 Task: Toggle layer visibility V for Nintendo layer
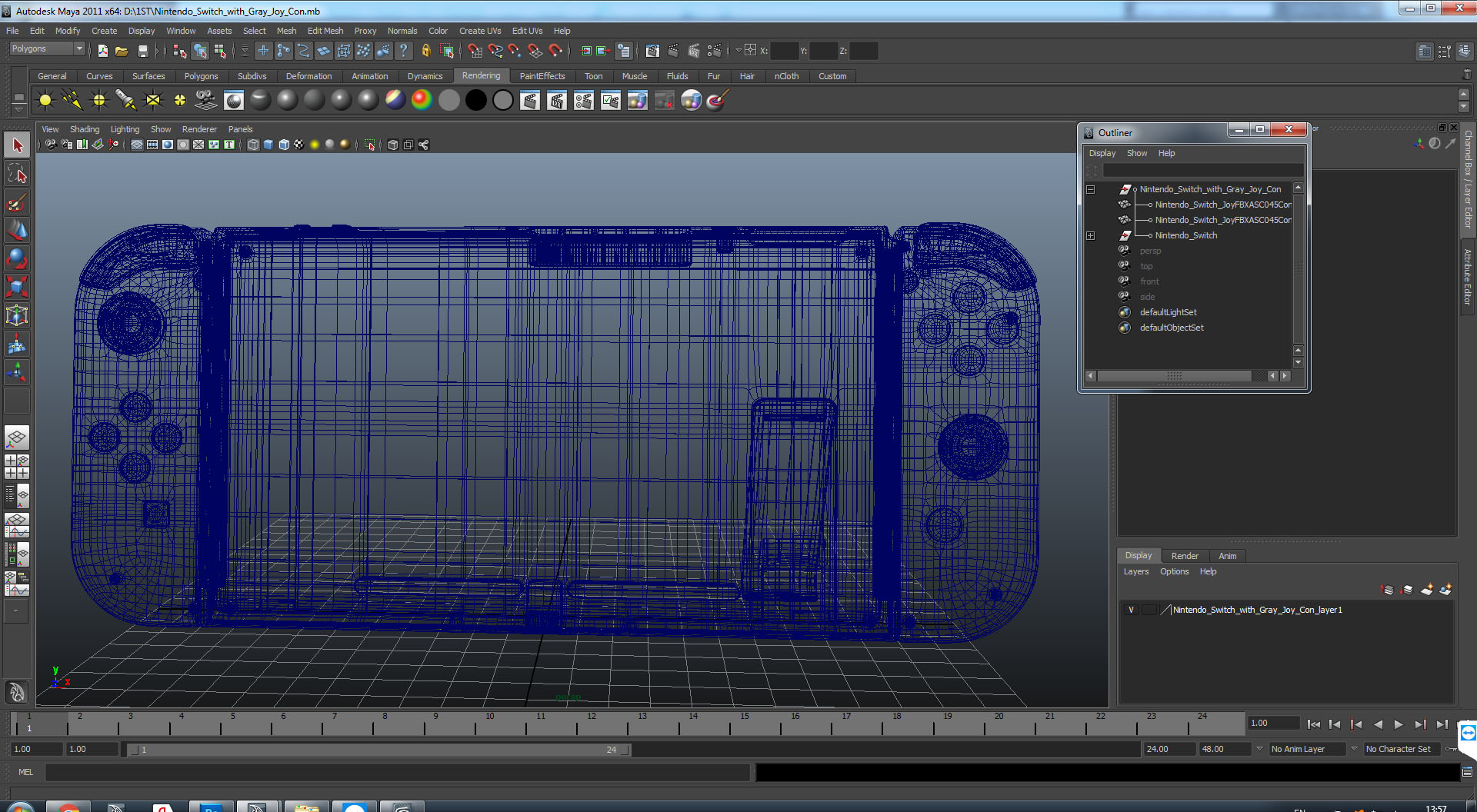(1131, 610)
